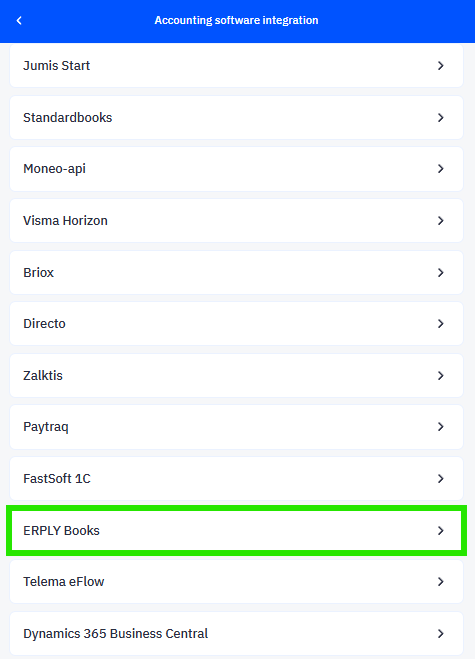Select the Briox list item

coord(236,273)
